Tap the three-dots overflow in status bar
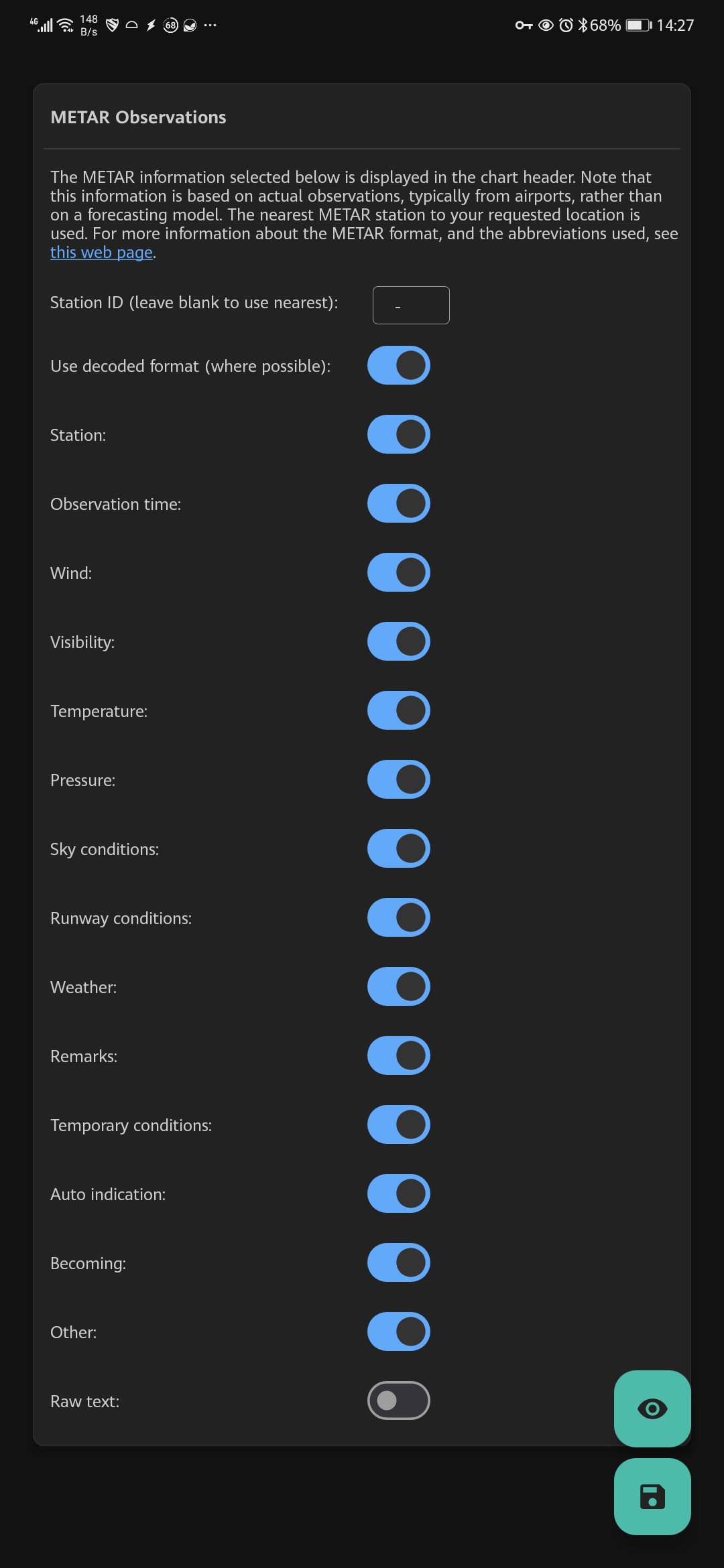 (210, 25)
